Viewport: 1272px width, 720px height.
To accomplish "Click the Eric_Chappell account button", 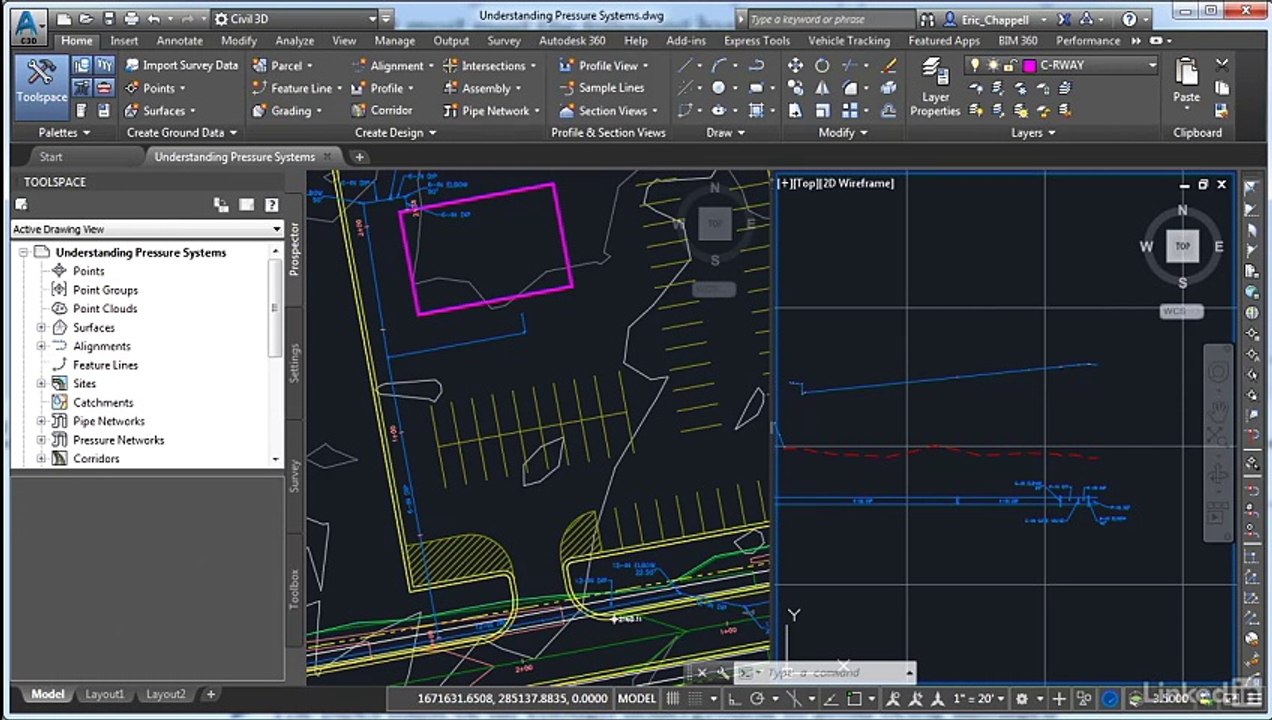I will point(993,19).
